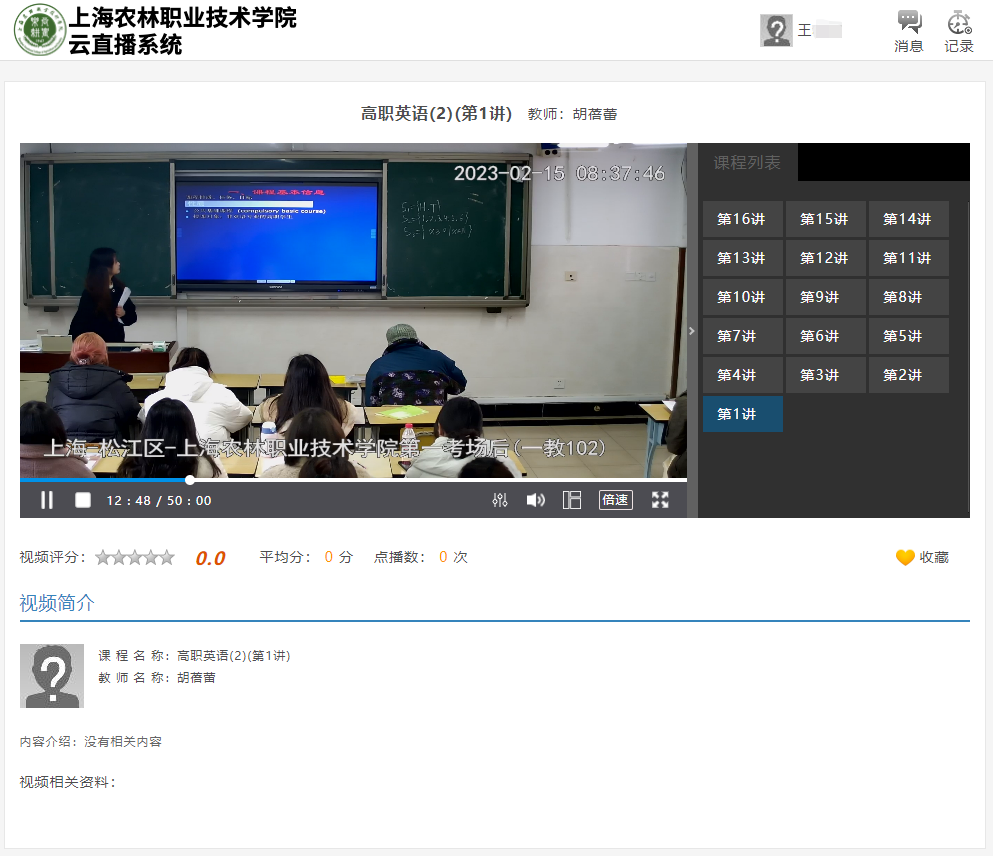Open the 倍速 playback speed menu
Image resolution: width=993 pixels, height=856 pixels.
tap(616, 500)
